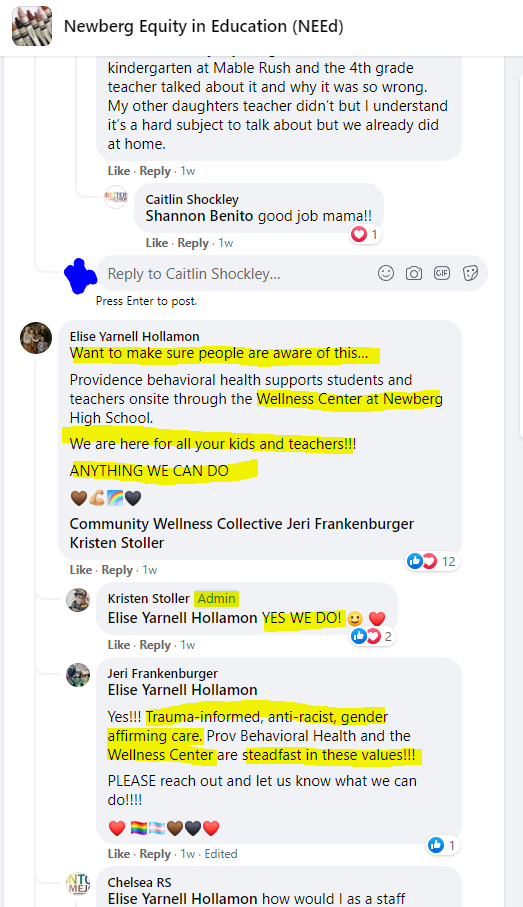Open Newberg Equity in Education group icon
The height and width of the screenshot is (907, 523).
pos(32,26)
